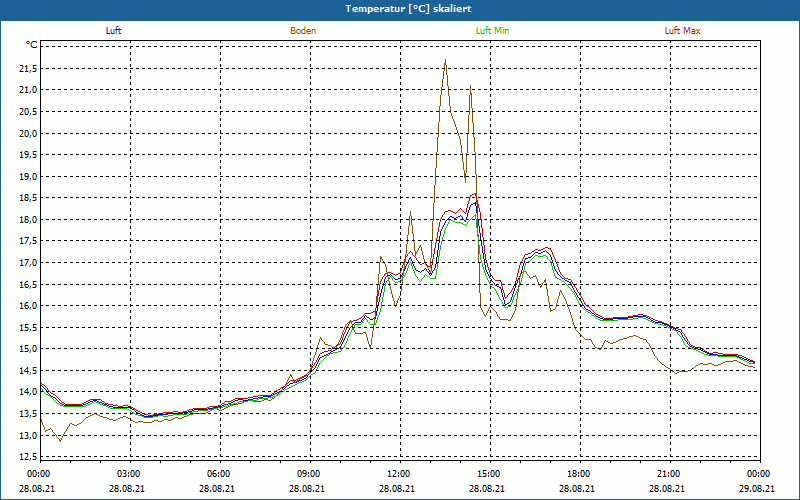800x500 pixels.
Task: Select the Luft legend label
Action: (x=113, y=31)
